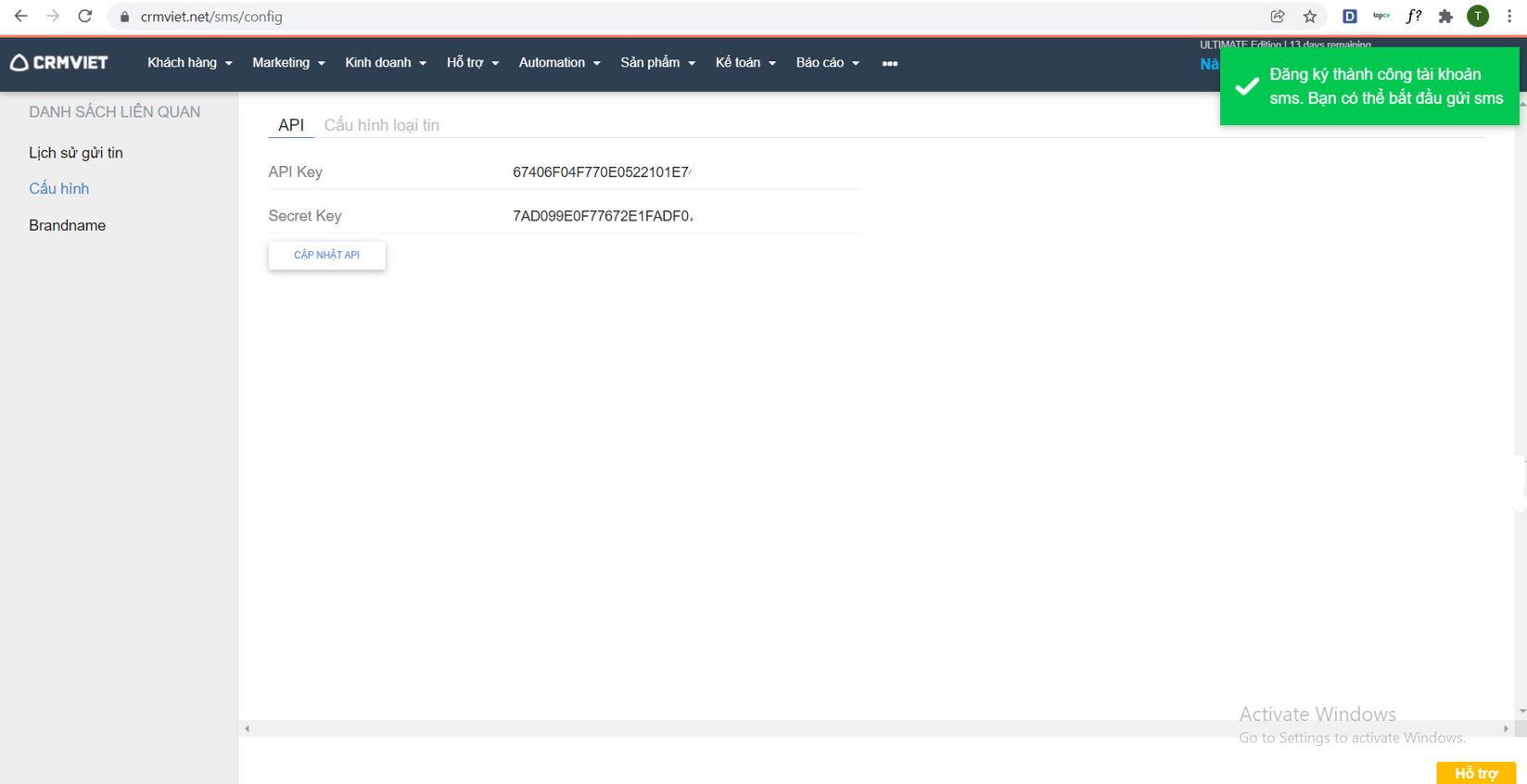This screenshot has width=1527, height=784.
Task: Click the CẬP NHẬT API button
Action: (x=326, y=255)
